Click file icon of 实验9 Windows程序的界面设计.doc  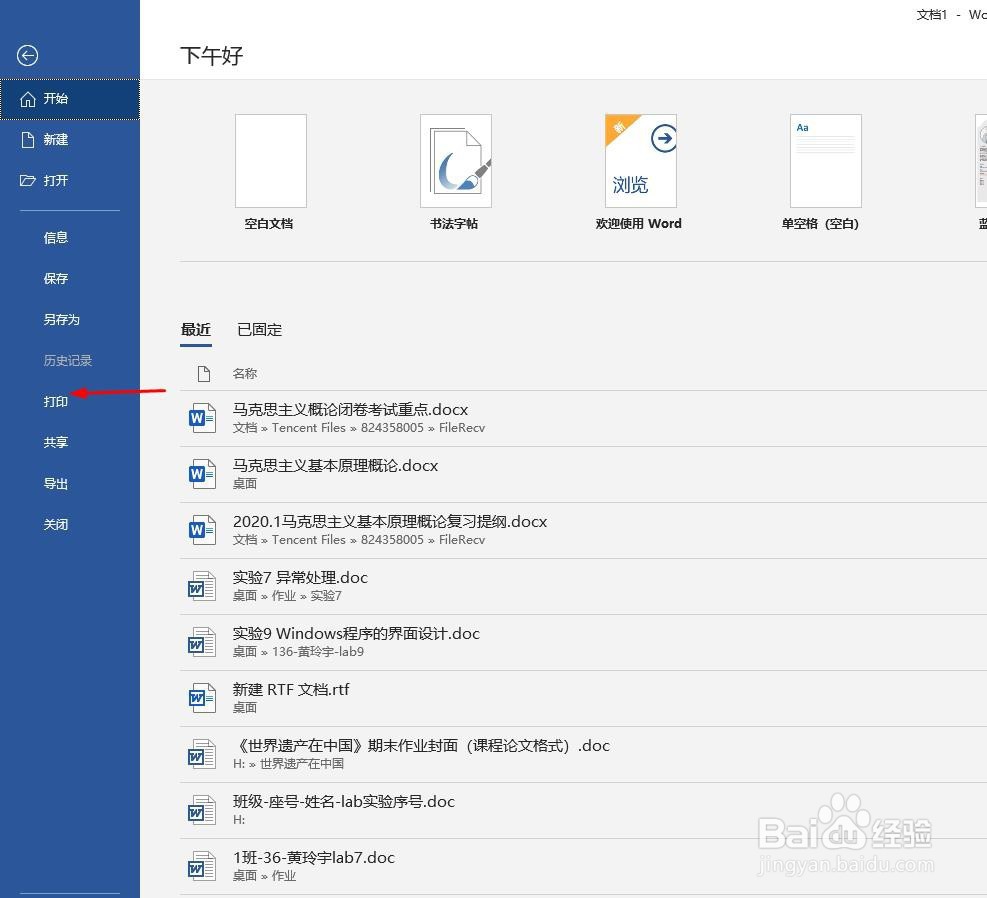pyautogui.click(x=202, y=642)
